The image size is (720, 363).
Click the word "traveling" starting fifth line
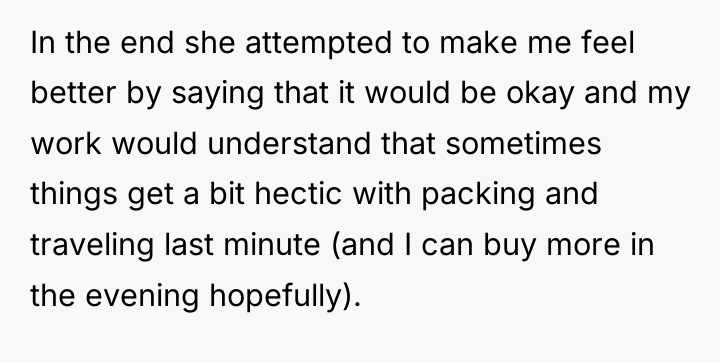(92, 246)
